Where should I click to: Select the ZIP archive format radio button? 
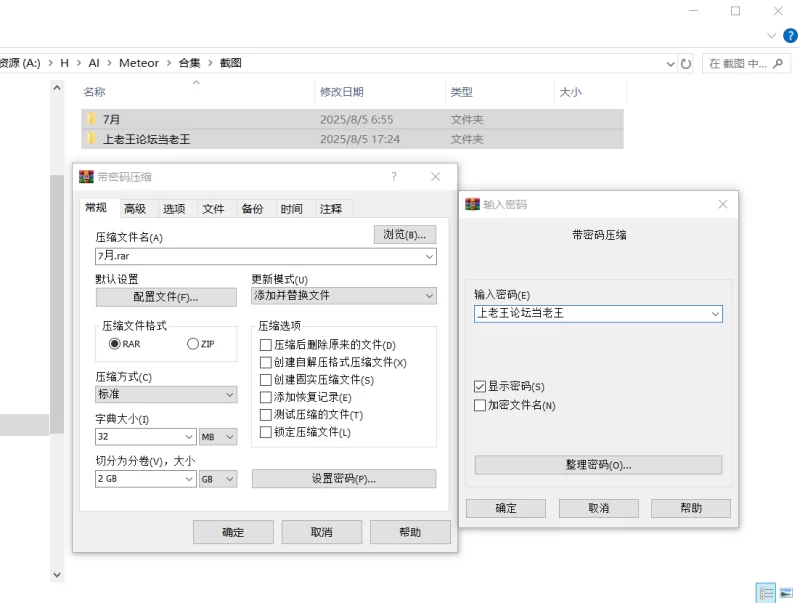(193, 344)
